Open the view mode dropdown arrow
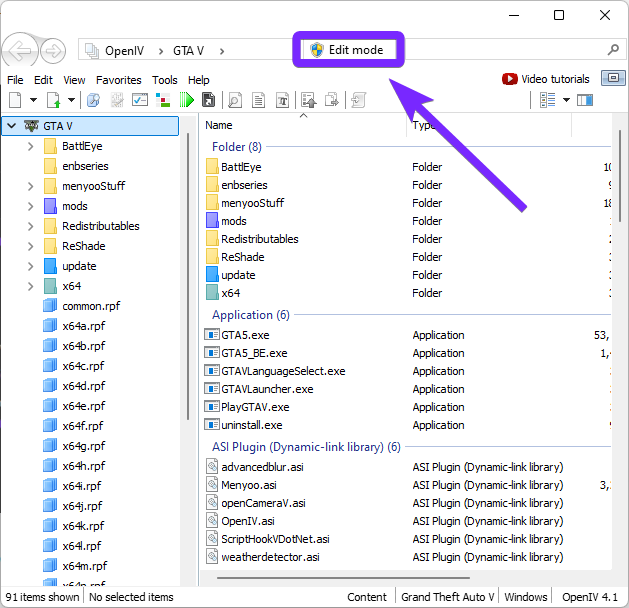The height and width of the screenshot is (608, 629). 566,100
